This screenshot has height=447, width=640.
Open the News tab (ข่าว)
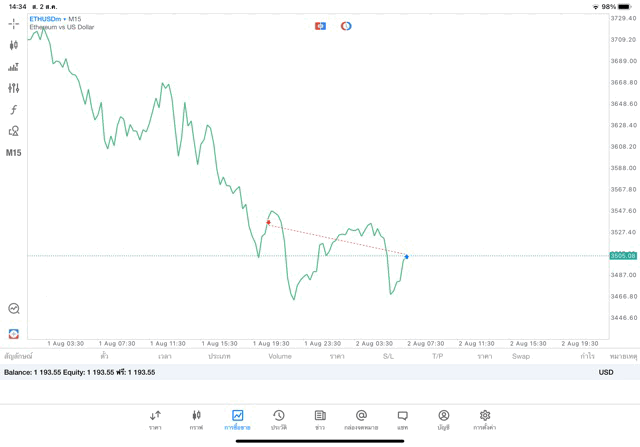tap(320, 419)
